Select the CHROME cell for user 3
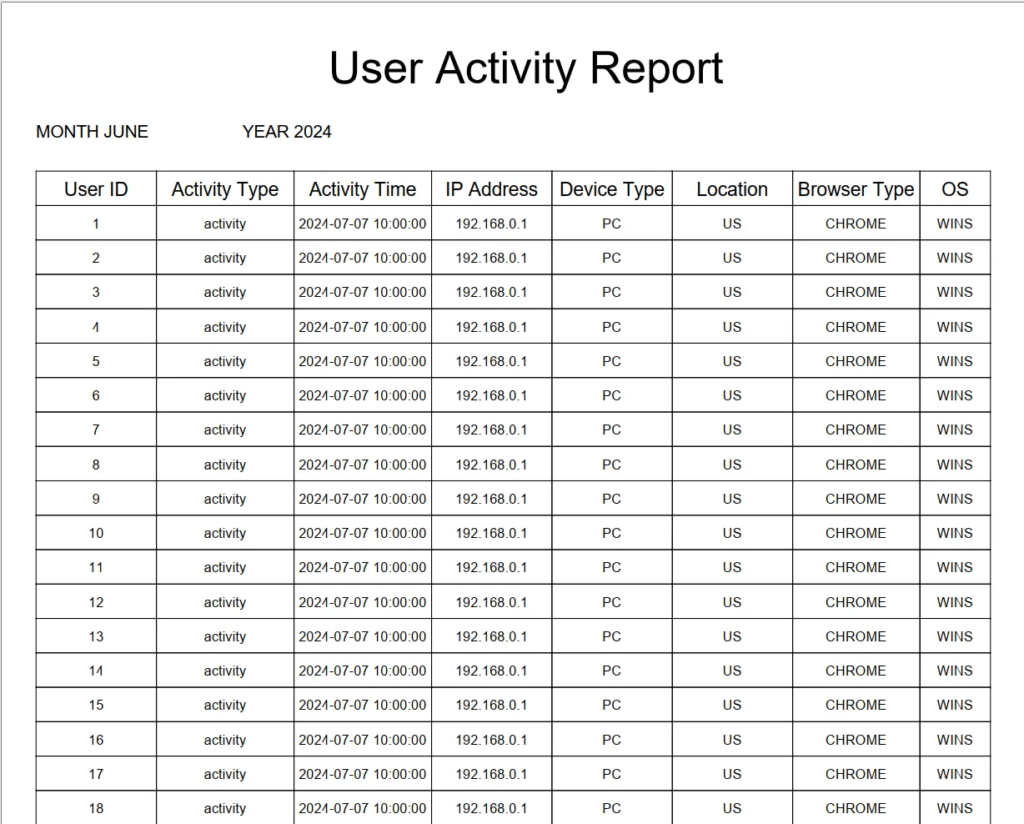 pyautogui.click(x=855, y=293)
